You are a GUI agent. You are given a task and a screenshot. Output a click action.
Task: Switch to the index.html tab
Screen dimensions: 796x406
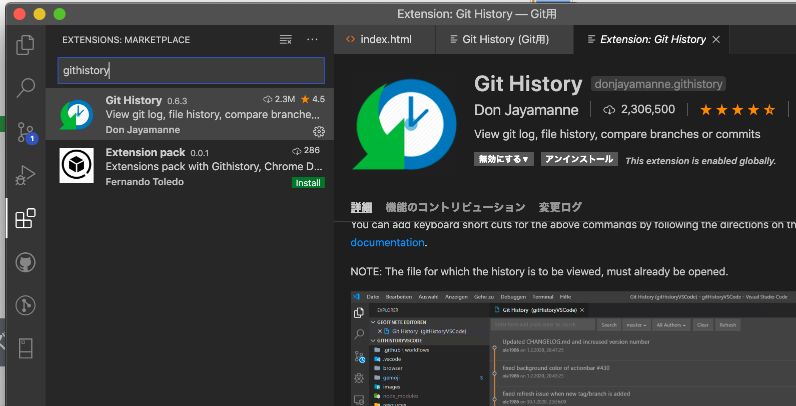(x=384, y=40)
